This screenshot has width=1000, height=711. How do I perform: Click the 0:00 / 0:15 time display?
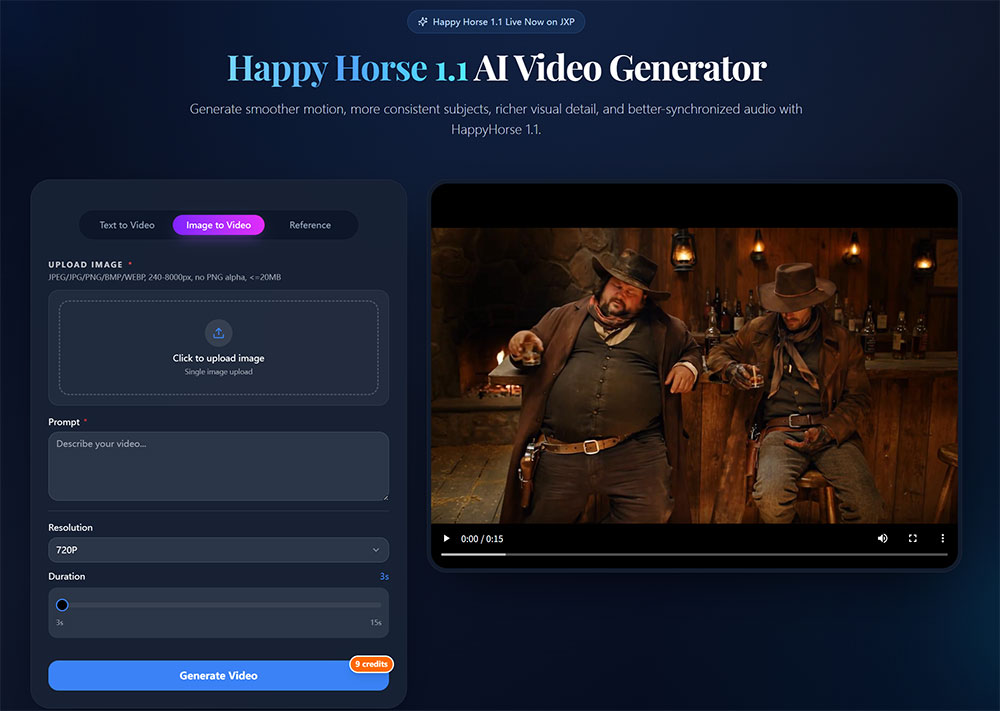(x=482, y=539)
